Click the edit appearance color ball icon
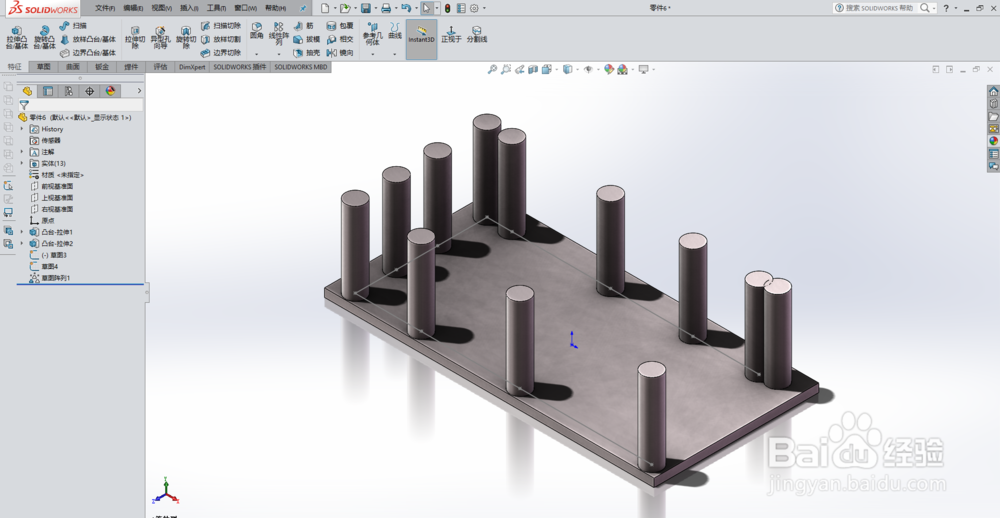The image size is (1000, 518). (x=608, y=69)
